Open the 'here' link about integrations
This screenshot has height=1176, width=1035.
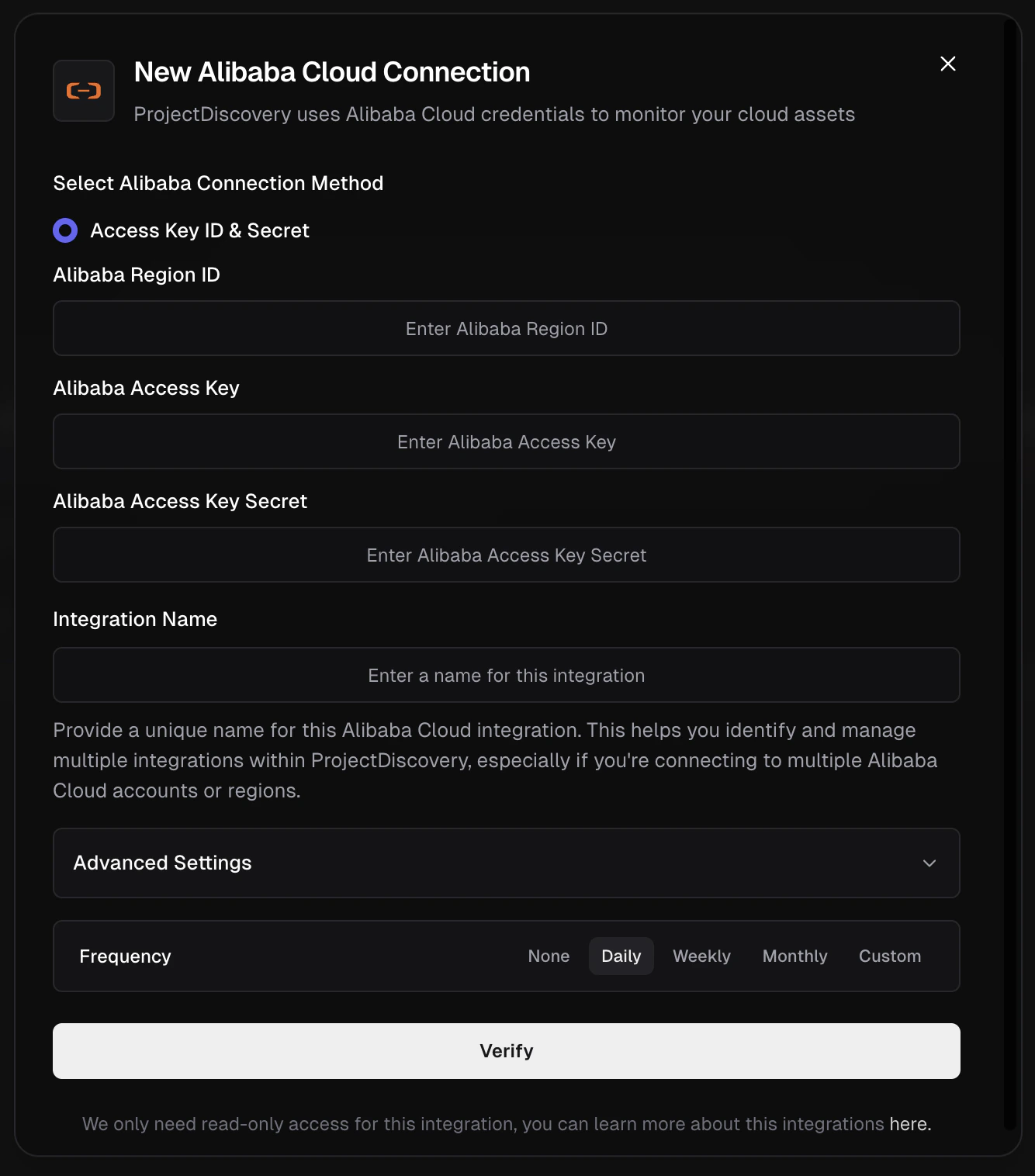click(x=908, y=1123)
